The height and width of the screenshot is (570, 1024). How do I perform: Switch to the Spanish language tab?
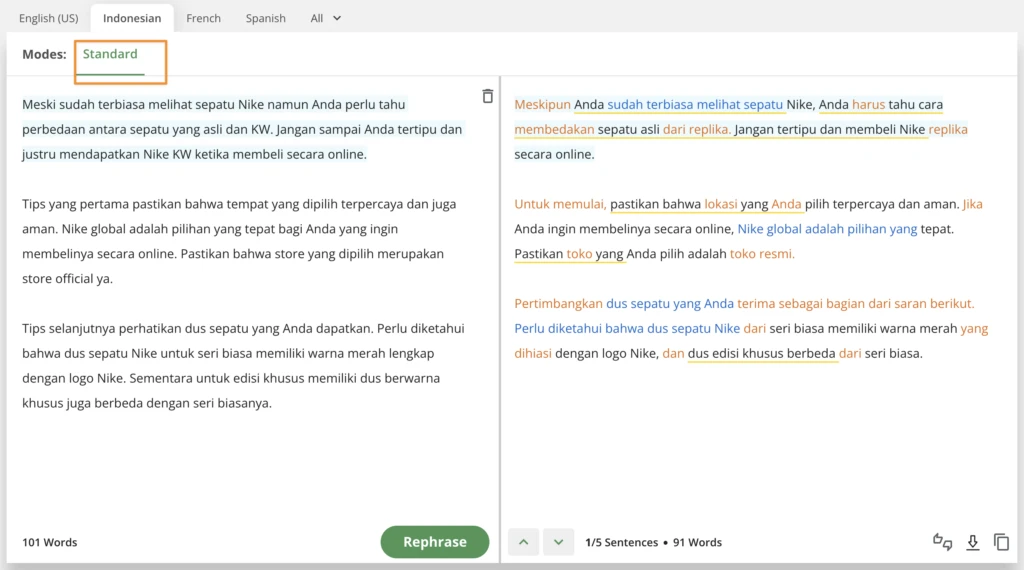pos(265,18)
